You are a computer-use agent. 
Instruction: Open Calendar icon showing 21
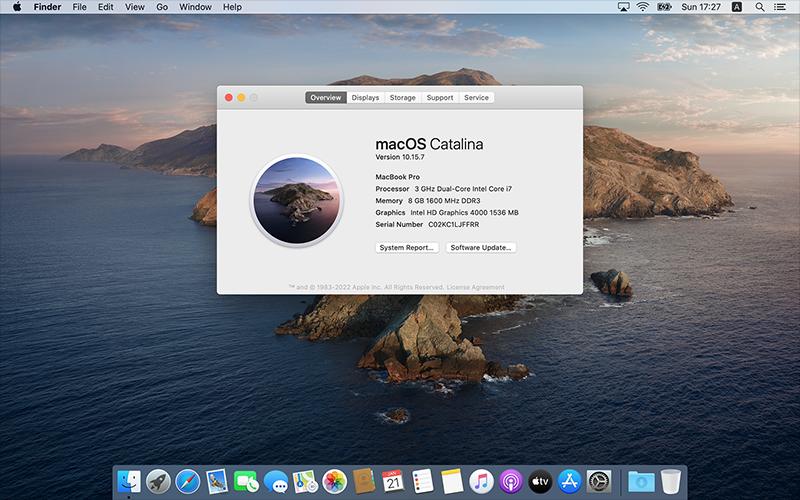393,481
